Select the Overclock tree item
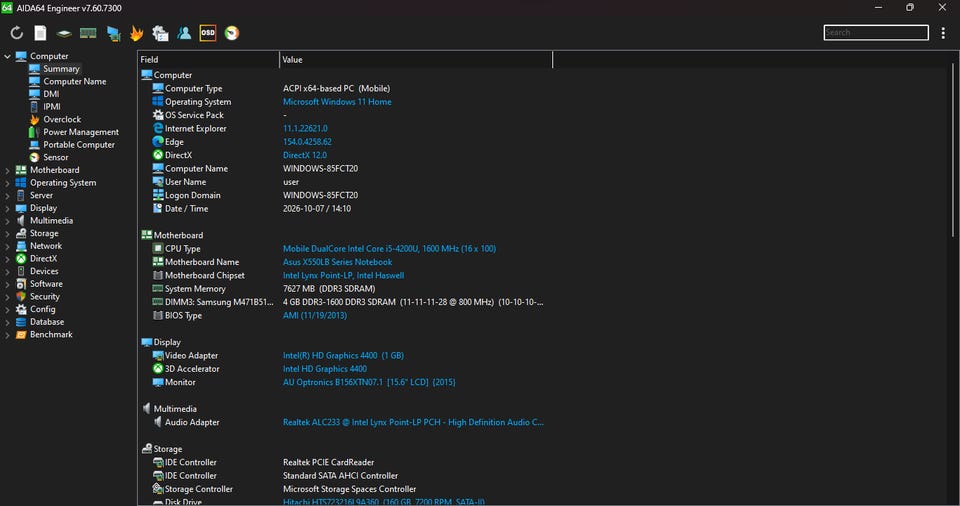 click(x=62, y=119)
